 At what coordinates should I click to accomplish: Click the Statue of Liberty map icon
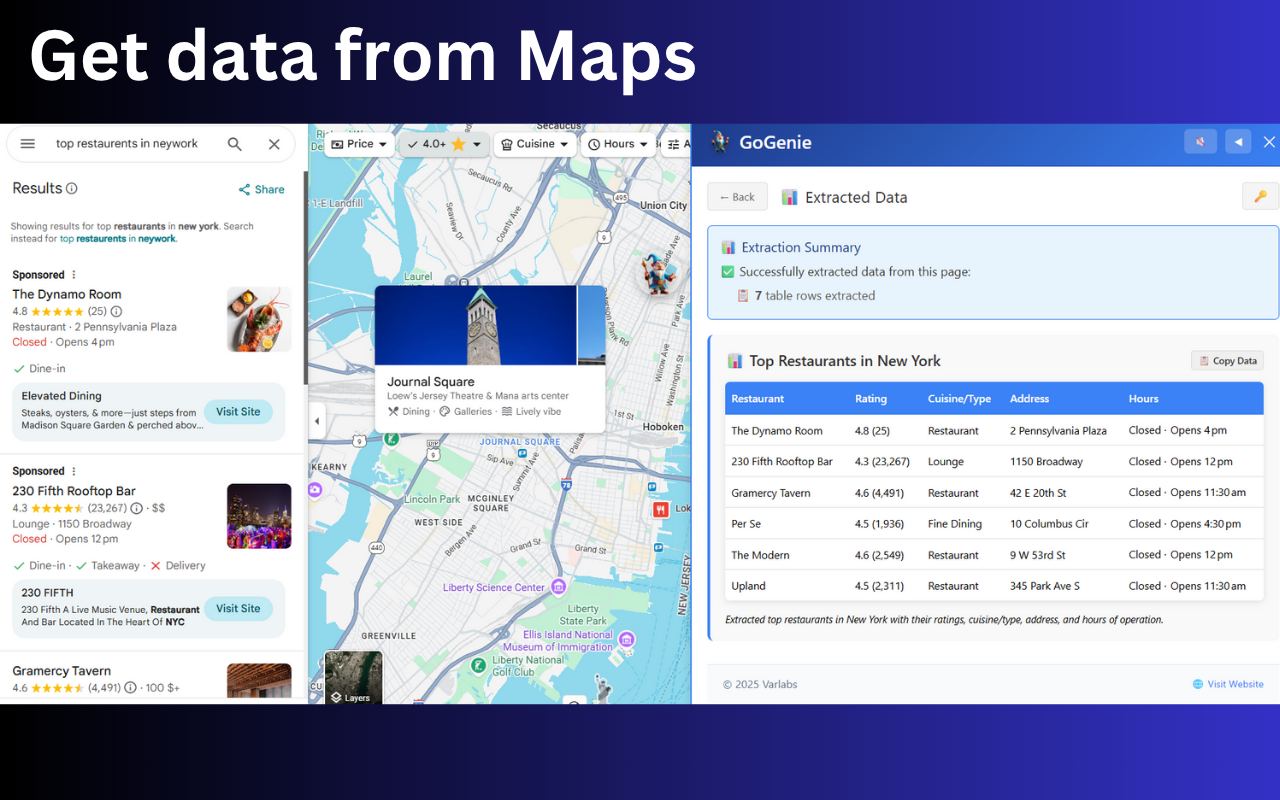click(x=602, y=688)
